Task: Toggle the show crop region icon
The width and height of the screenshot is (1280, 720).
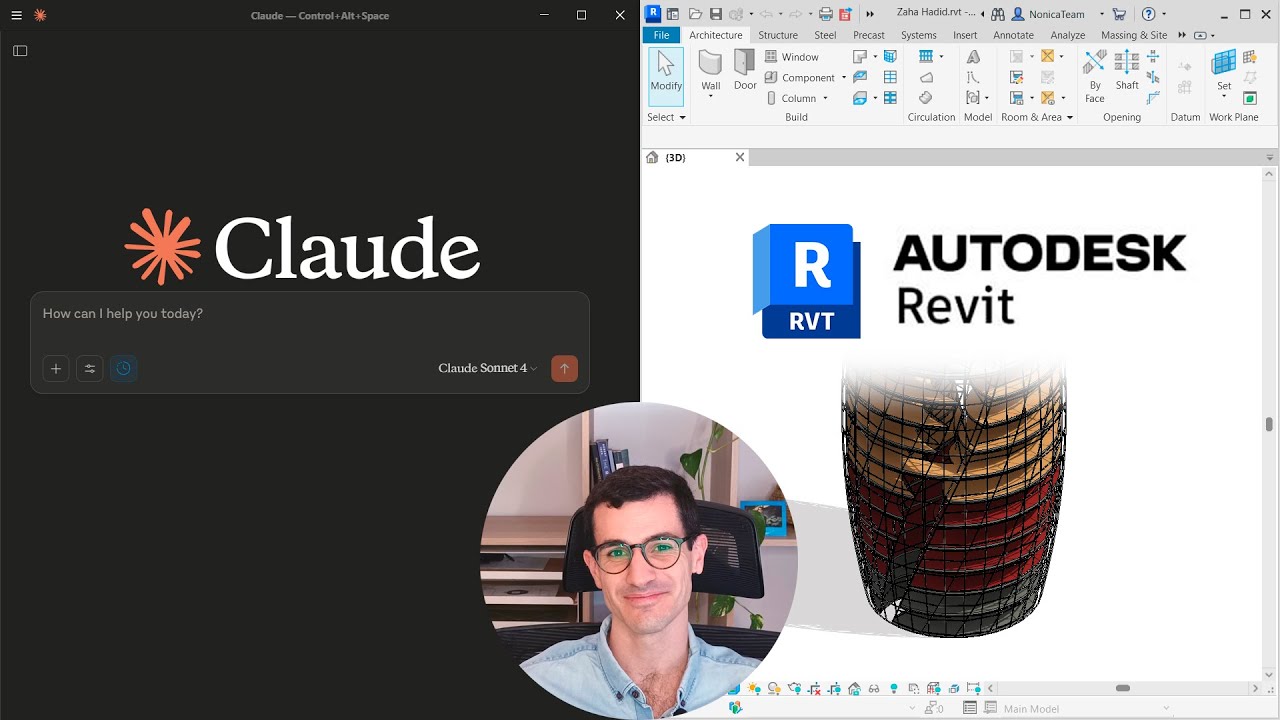Action: coord(834,689)
